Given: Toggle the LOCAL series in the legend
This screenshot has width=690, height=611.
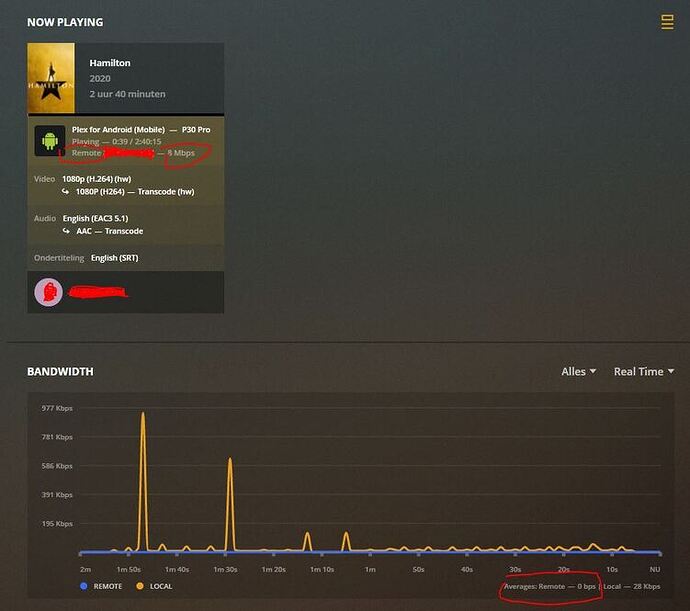Looking at the screenshot, I should click(x=154, y=586).
